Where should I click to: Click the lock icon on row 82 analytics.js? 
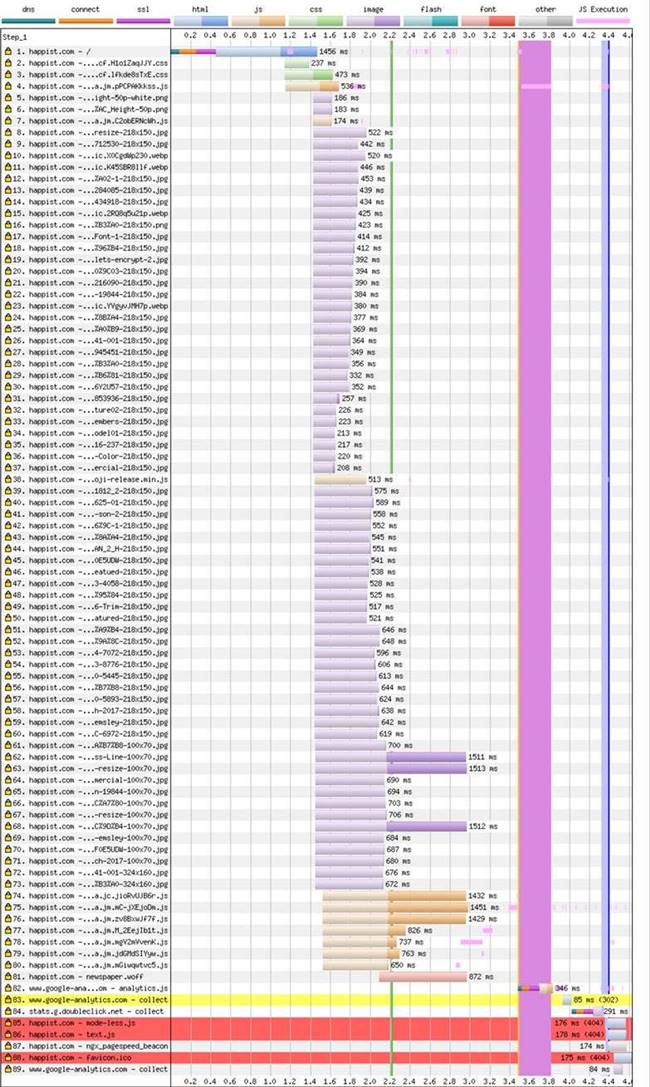[x=8, y=988]
